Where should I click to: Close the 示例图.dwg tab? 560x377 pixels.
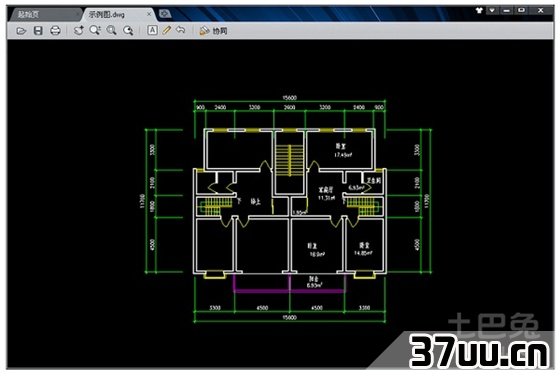(x=149, y=14)
